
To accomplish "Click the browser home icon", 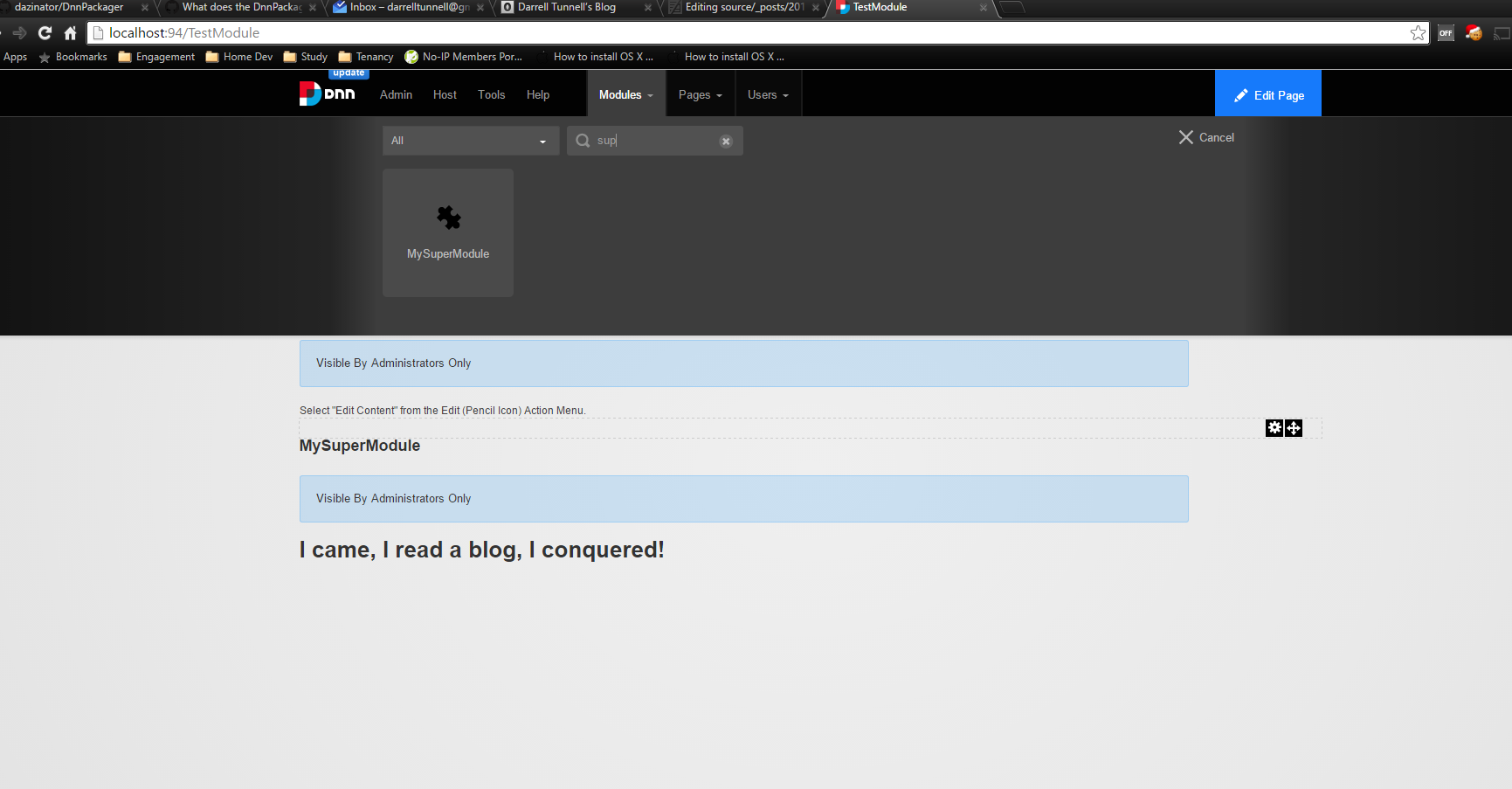I will 71,33.
